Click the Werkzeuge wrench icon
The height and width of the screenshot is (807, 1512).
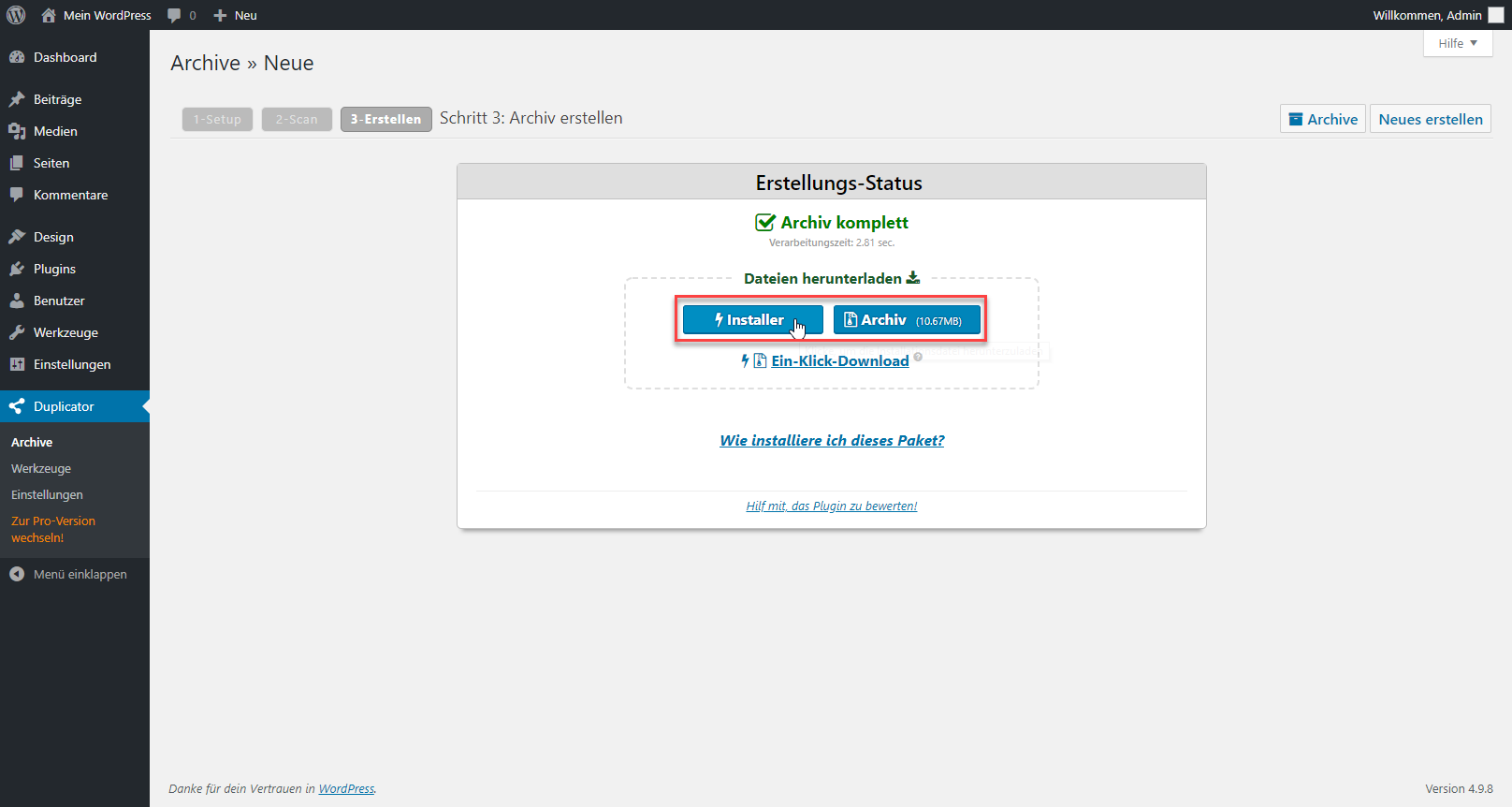[17, 332]
